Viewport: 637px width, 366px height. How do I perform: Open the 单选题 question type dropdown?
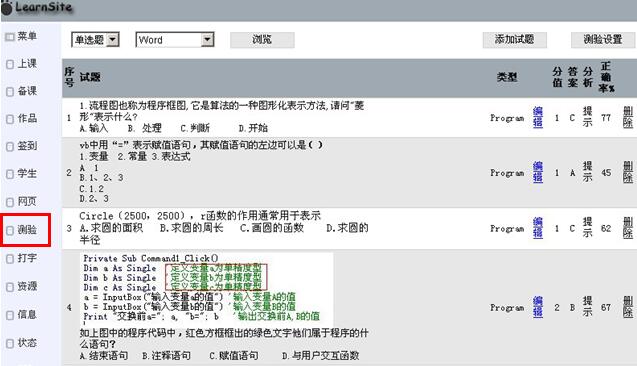tap(95, 40)
